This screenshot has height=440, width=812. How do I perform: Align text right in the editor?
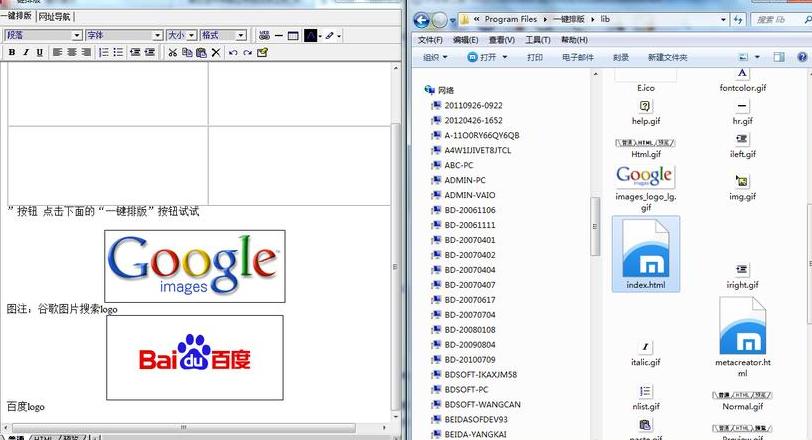(x=86, y=52)
